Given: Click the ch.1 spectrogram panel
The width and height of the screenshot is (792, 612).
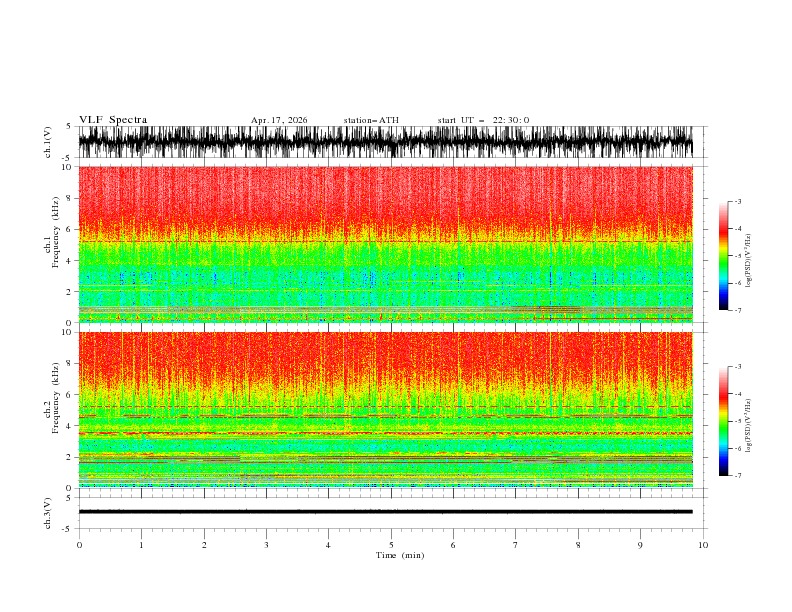Looking at the screenshot, I should click(x=385, y=244).
